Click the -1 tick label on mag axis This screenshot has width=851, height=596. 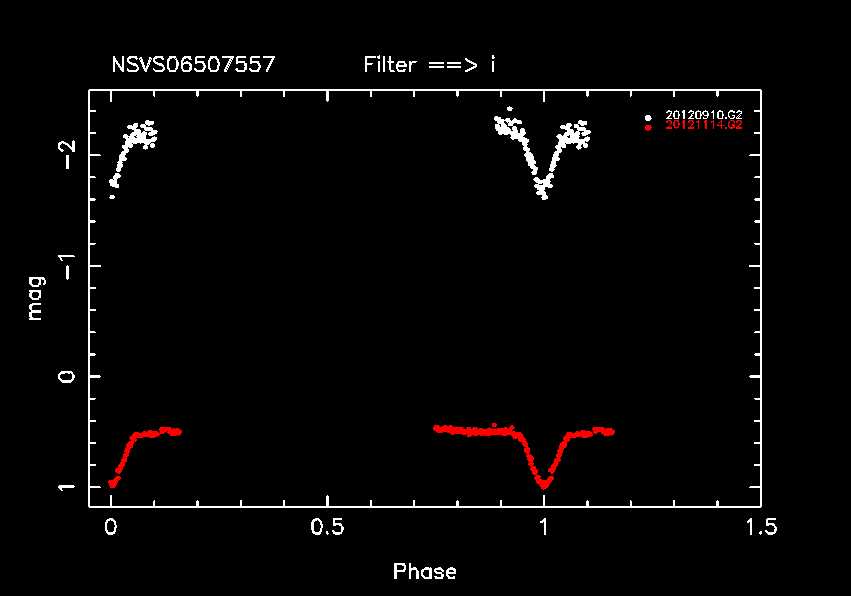(66, 265)
